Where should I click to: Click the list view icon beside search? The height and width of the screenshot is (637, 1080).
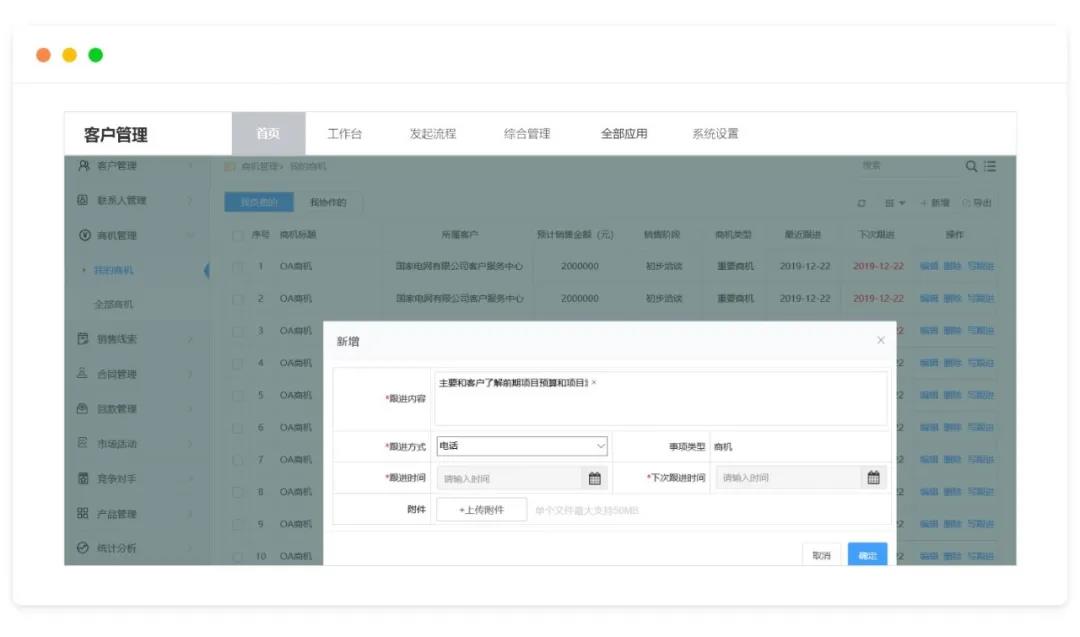coord(990,166)
